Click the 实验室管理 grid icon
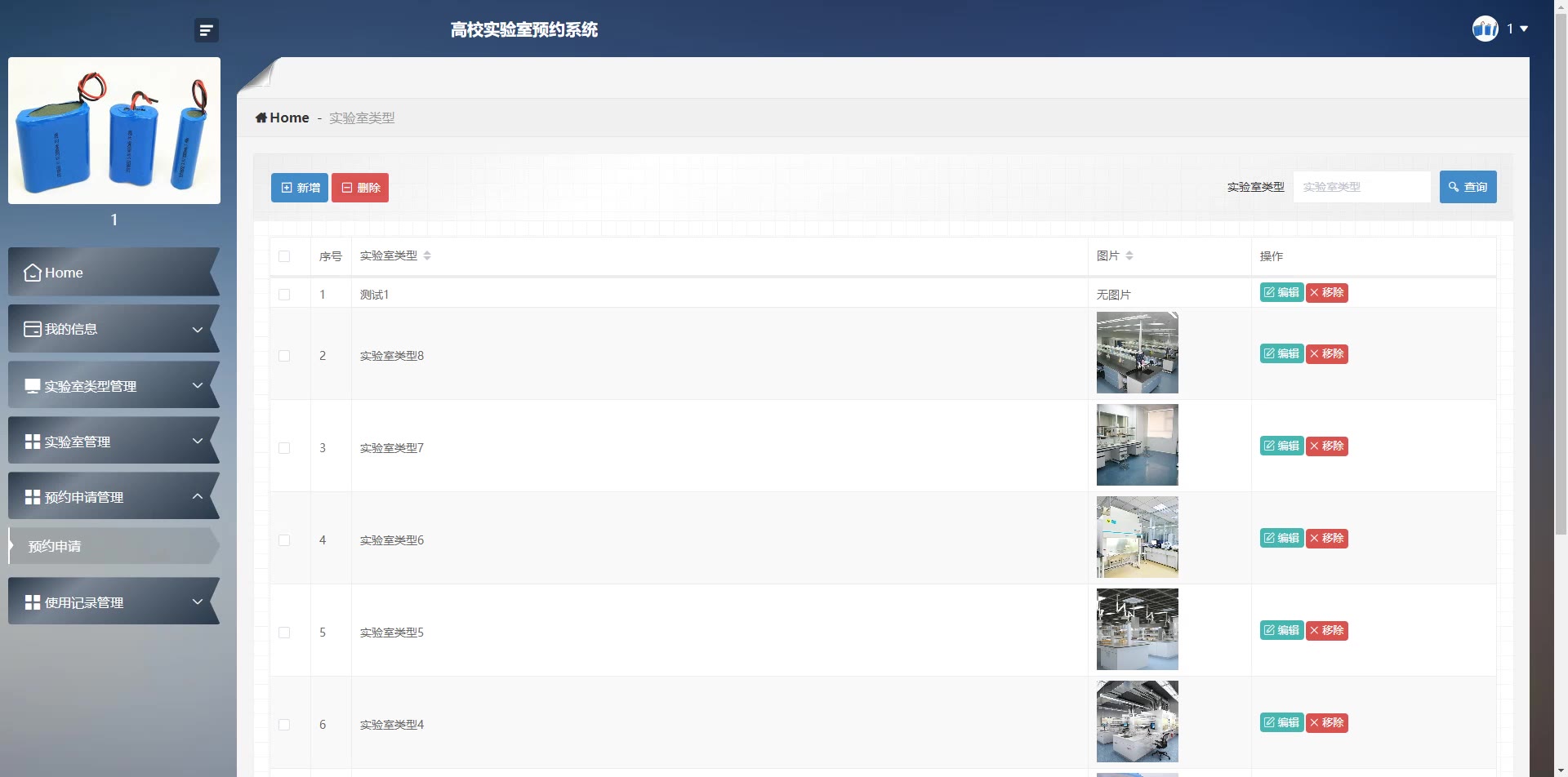This screenshot has width=1568, height=777. click(x=33, y=442)
